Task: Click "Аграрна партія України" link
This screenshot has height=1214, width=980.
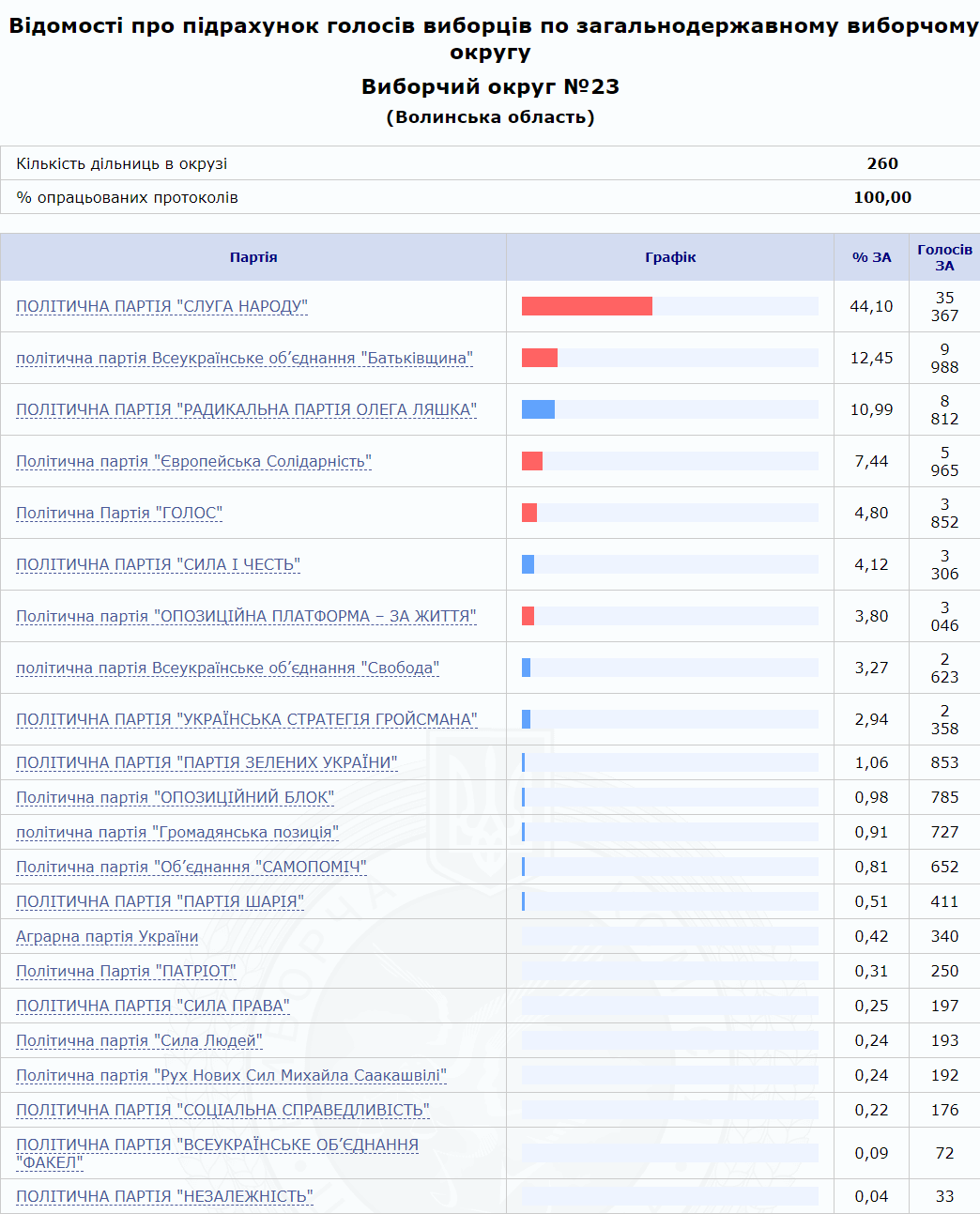Action: pyautogui.click(x=107, y=936)
